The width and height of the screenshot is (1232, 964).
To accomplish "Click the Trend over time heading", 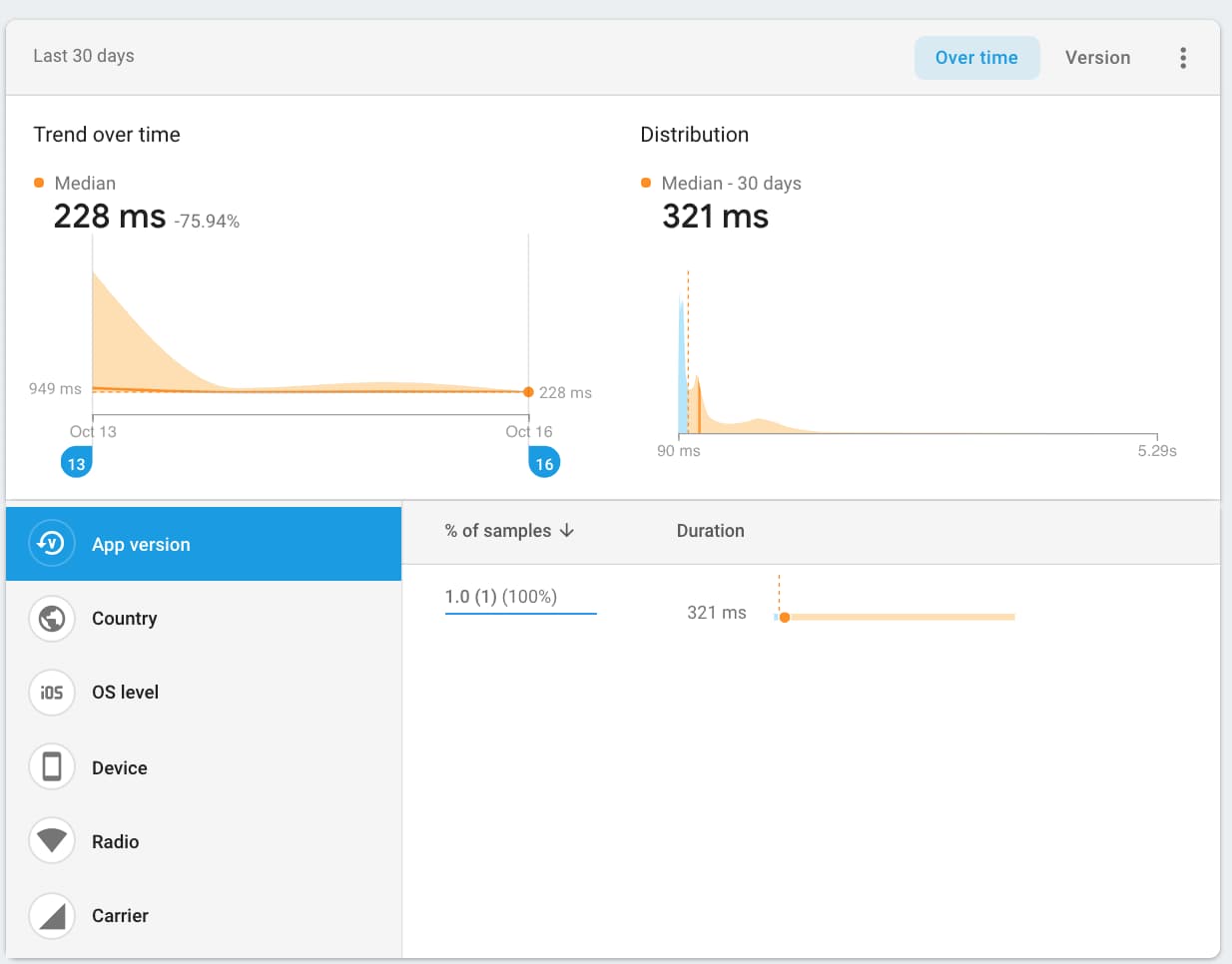I will pyautogui.click(x=107, y=135).
